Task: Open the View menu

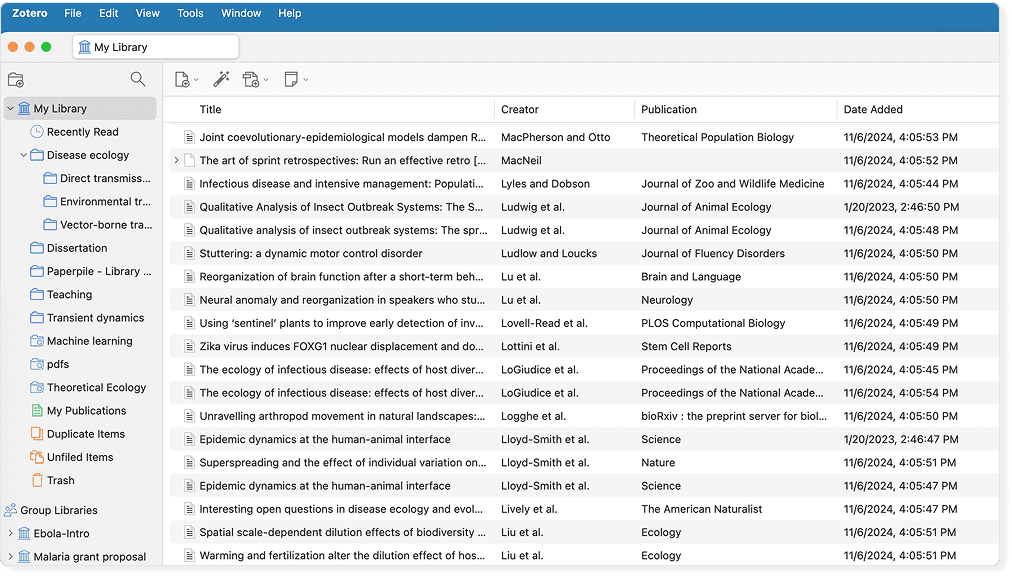Action: click(147, 13)
